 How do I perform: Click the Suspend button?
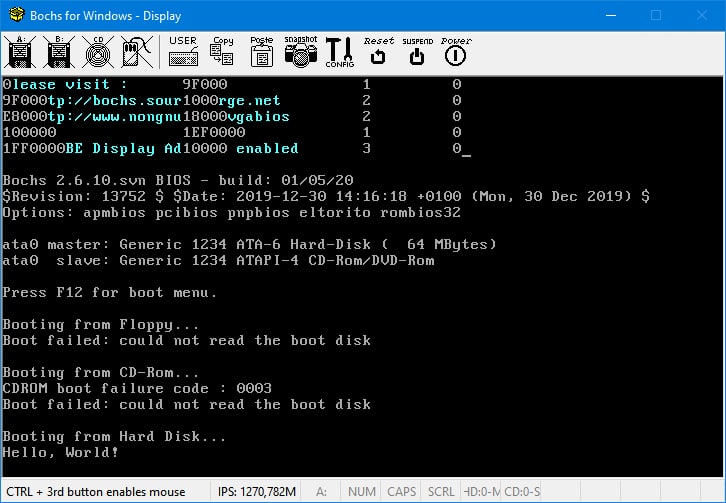[417, 52]
